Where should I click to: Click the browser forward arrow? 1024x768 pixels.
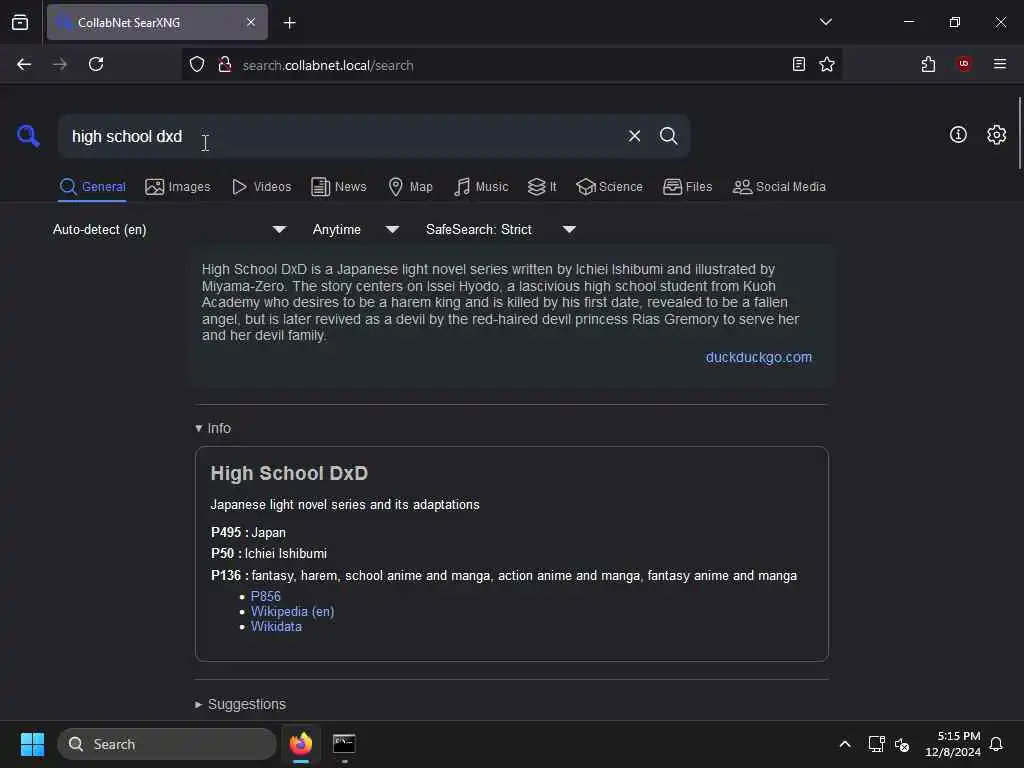coord(59,64)
